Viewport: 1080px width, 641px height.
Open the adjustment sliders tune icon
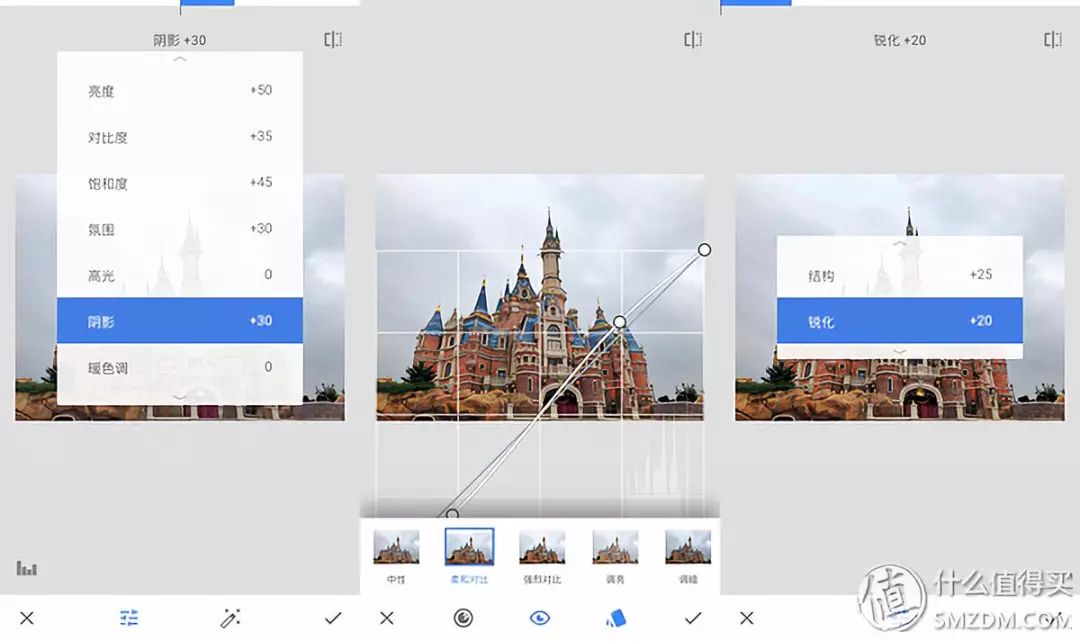pos(129,618)
